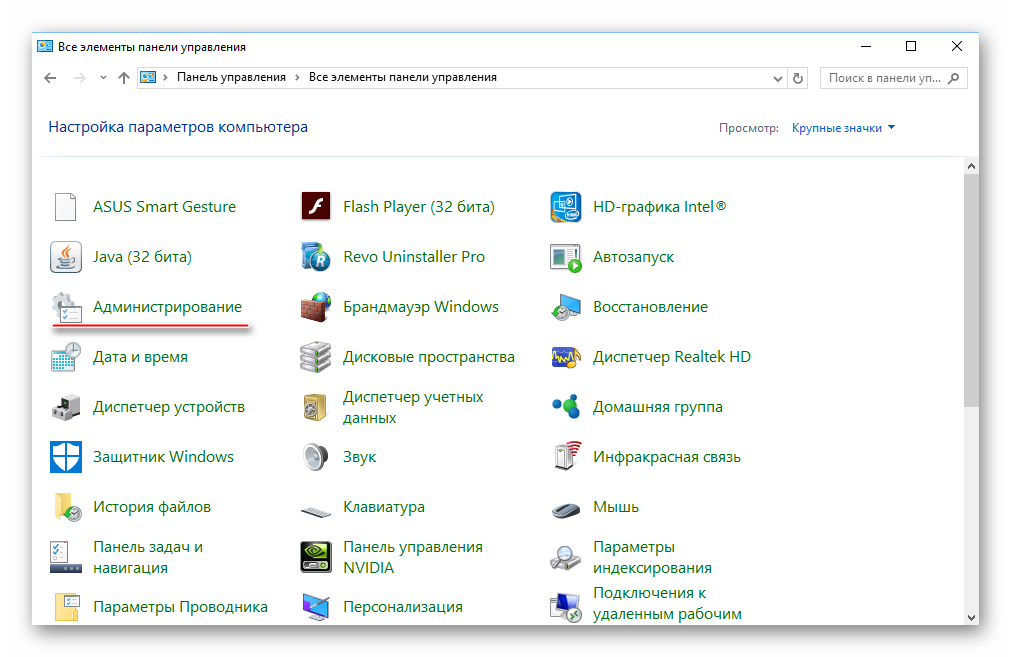Open the Администрирование link

pyautogui.click(x=167, y=307)
